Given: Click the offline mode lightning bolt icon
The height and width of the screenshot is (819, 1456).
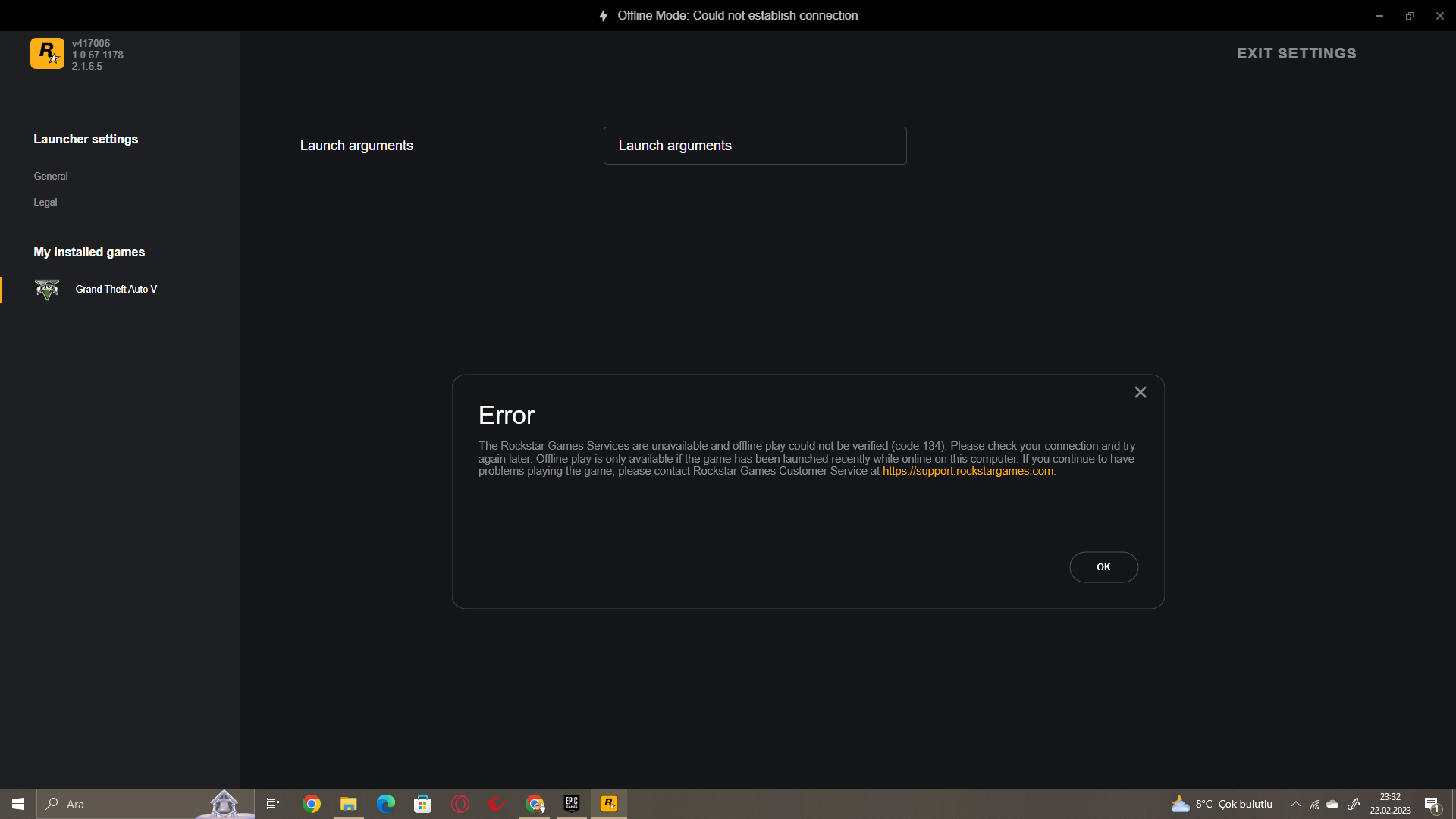Looking at the screenshot, I should (x=604, y=15).
